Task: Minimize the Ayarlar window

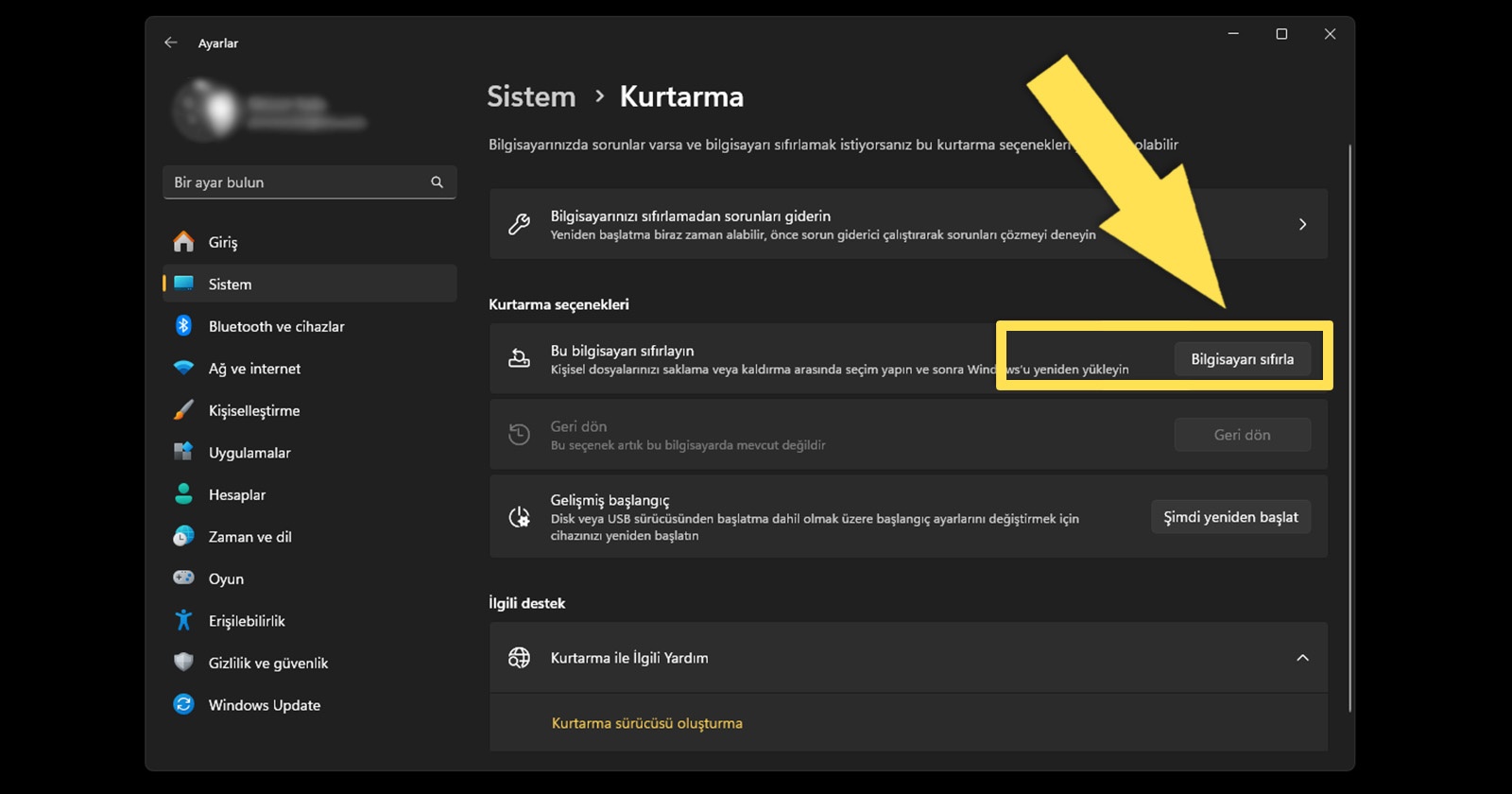Action: click(1233, 34)
